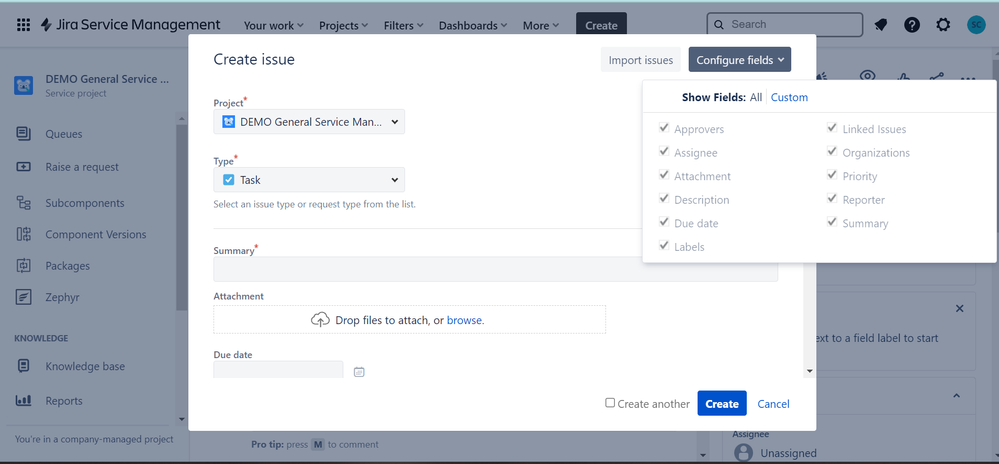Click the upload cloud icon in Attachment

pos(320,319)
